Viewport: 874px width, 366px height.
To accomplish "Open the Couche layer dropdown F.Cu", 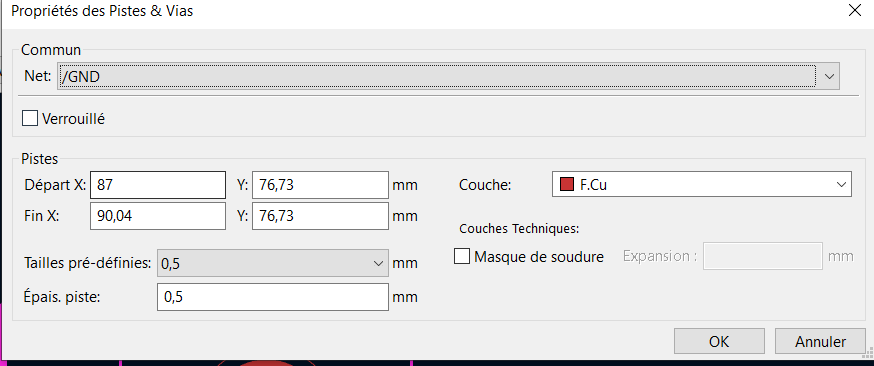I will pyautogui.click(x=702, y=185).
